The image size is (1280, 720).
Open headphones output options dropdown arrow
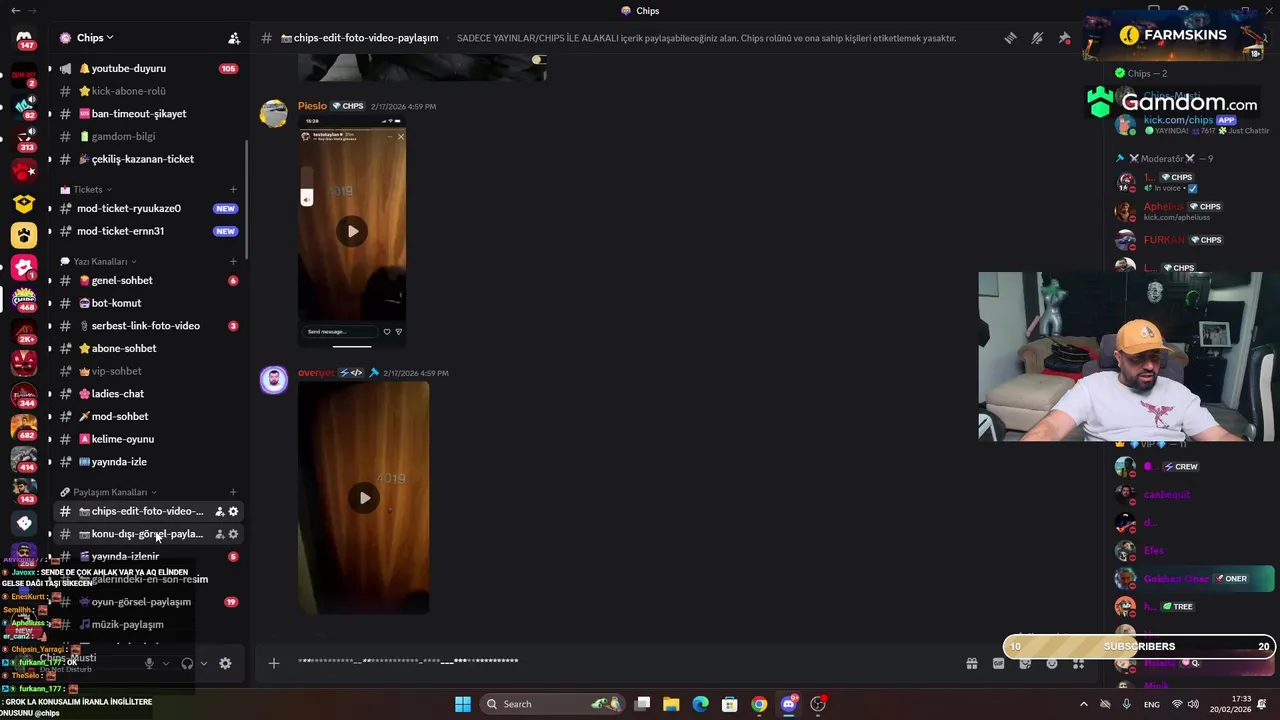[x=204, y=663]
